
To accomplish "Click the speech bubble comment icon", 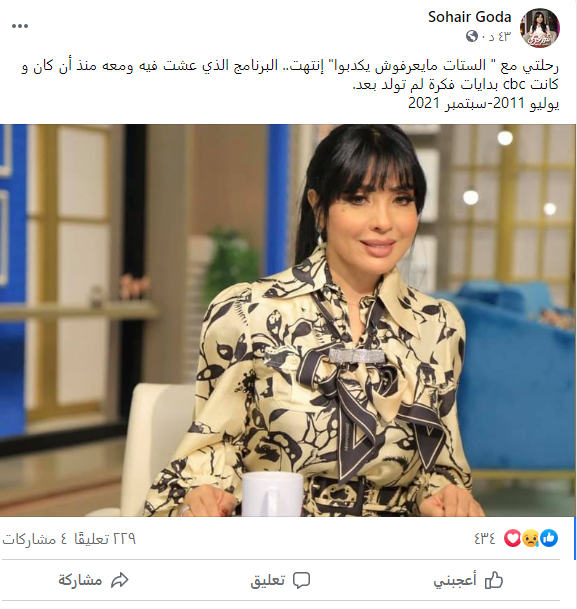I will pos(301,580).
